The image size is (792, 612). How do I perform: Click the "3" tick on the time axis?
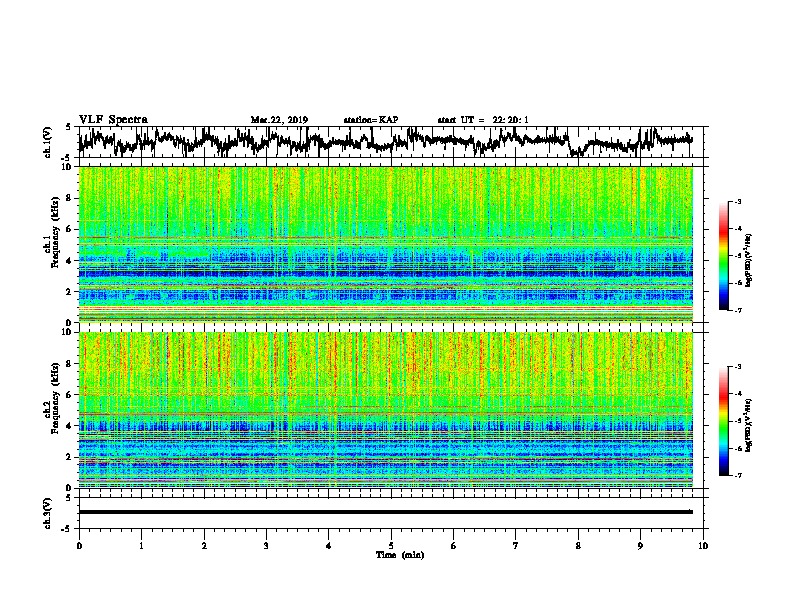click(266, 546)
